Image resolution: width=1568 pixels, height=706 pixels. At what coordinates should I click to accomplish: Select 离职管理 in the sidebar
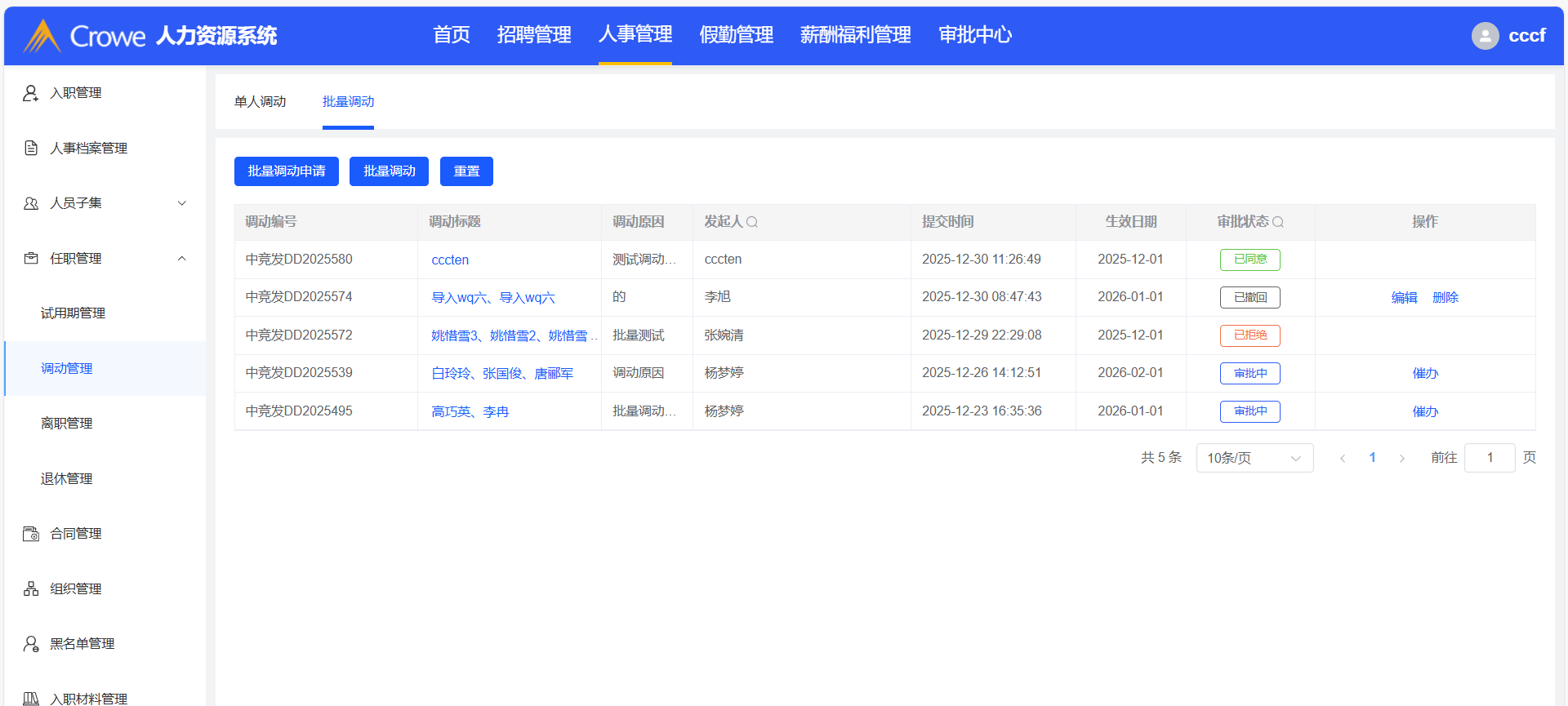tap(67, 424)
